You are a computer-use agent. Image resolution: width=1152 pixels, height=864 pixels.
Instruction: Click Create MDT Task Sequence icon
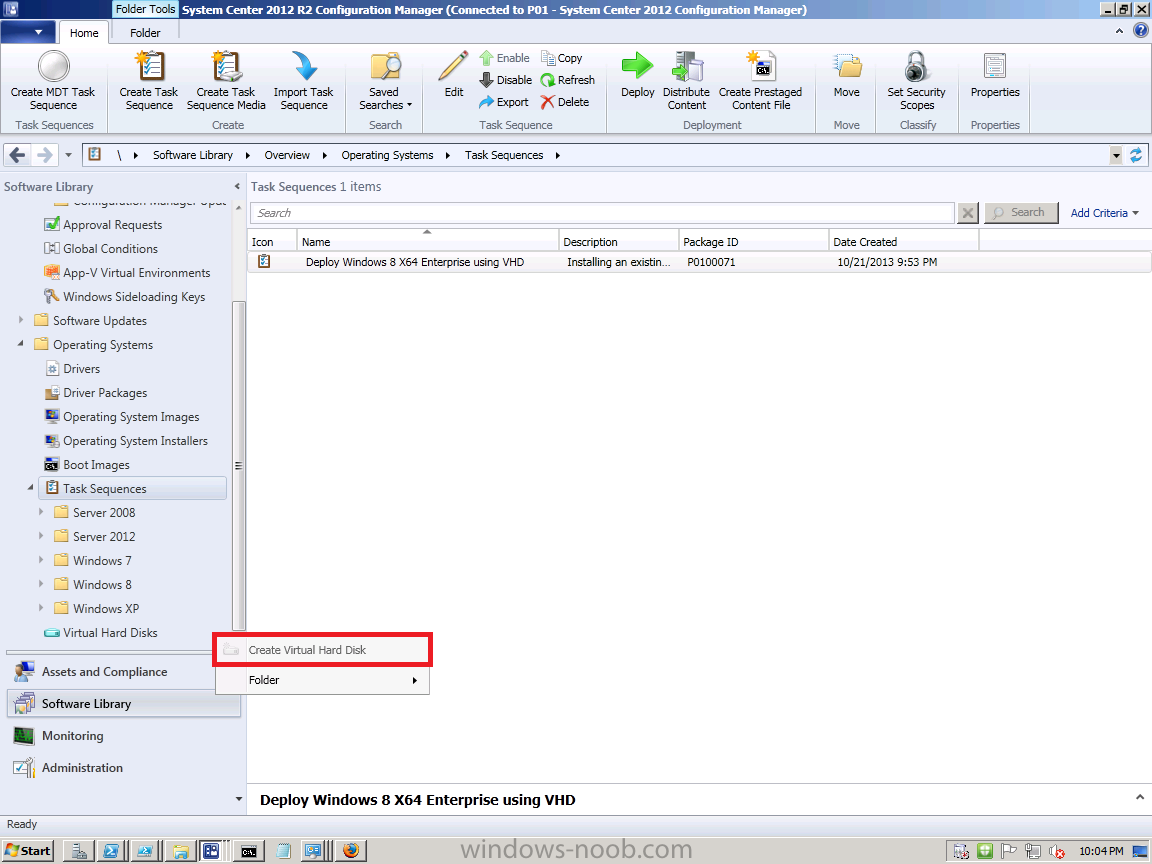53,66
